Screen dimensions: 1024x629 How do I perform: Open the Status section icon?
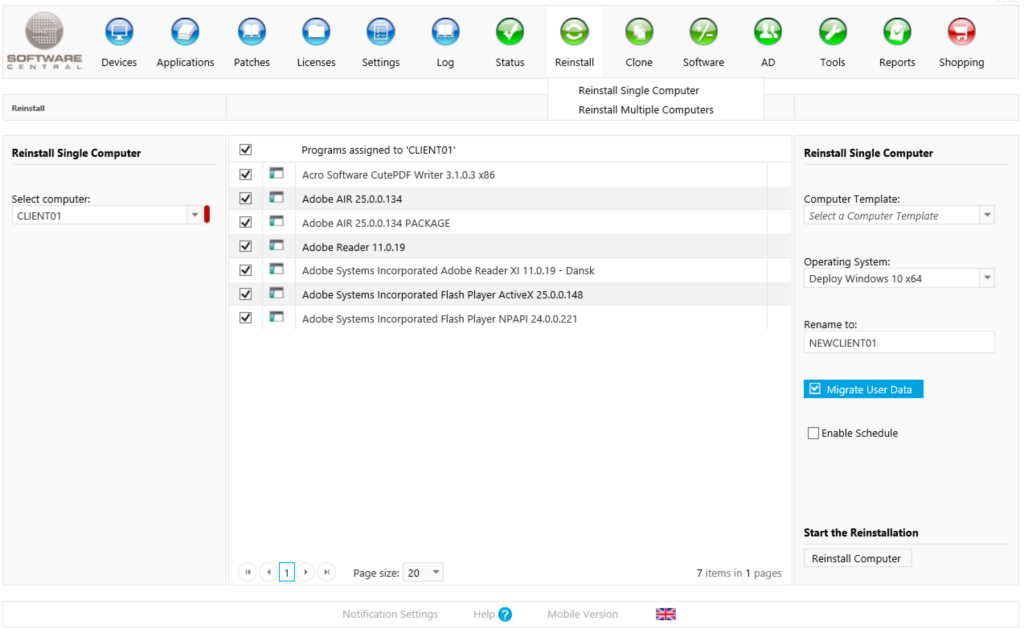click(x=509, y=31)
